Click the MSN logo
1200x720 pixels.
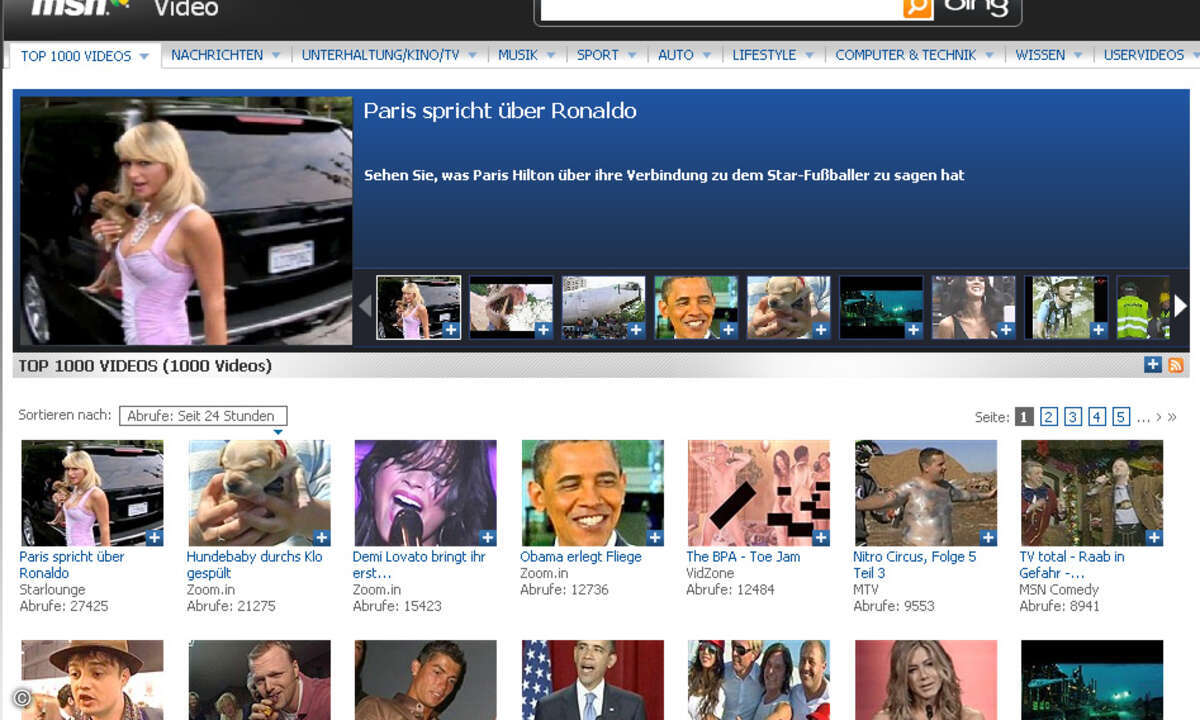[x=80, y=7]
